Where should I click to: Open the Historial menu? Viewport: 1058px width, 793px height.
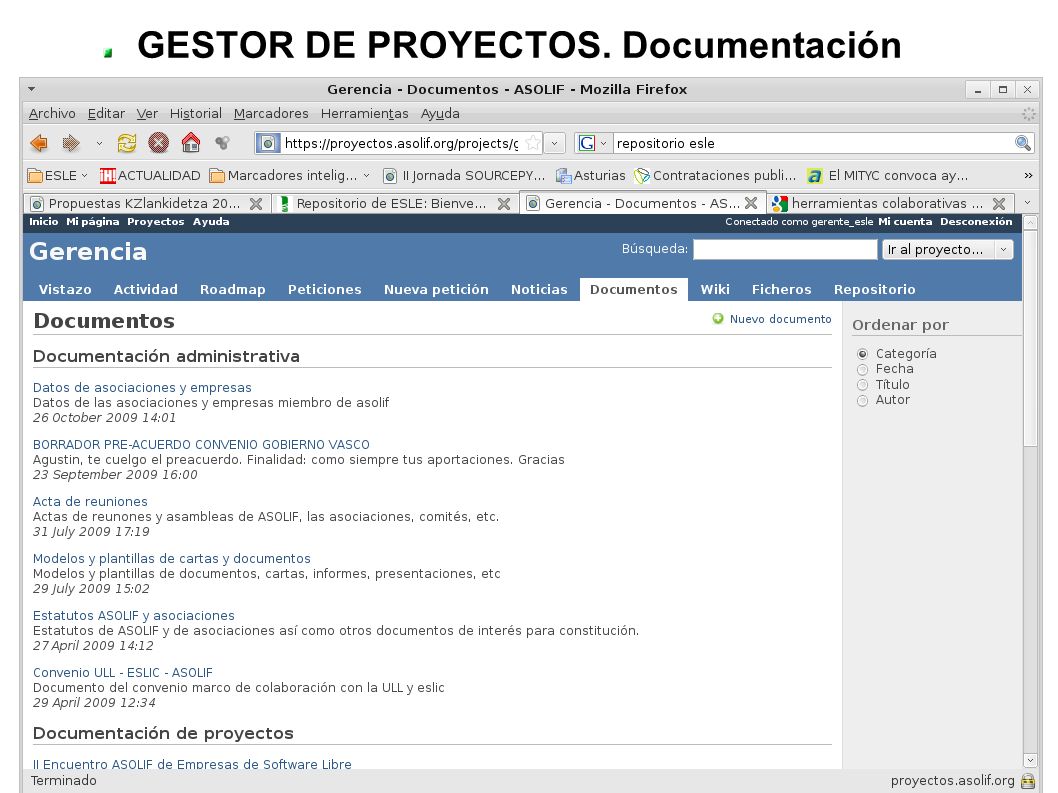coord(196,113)
